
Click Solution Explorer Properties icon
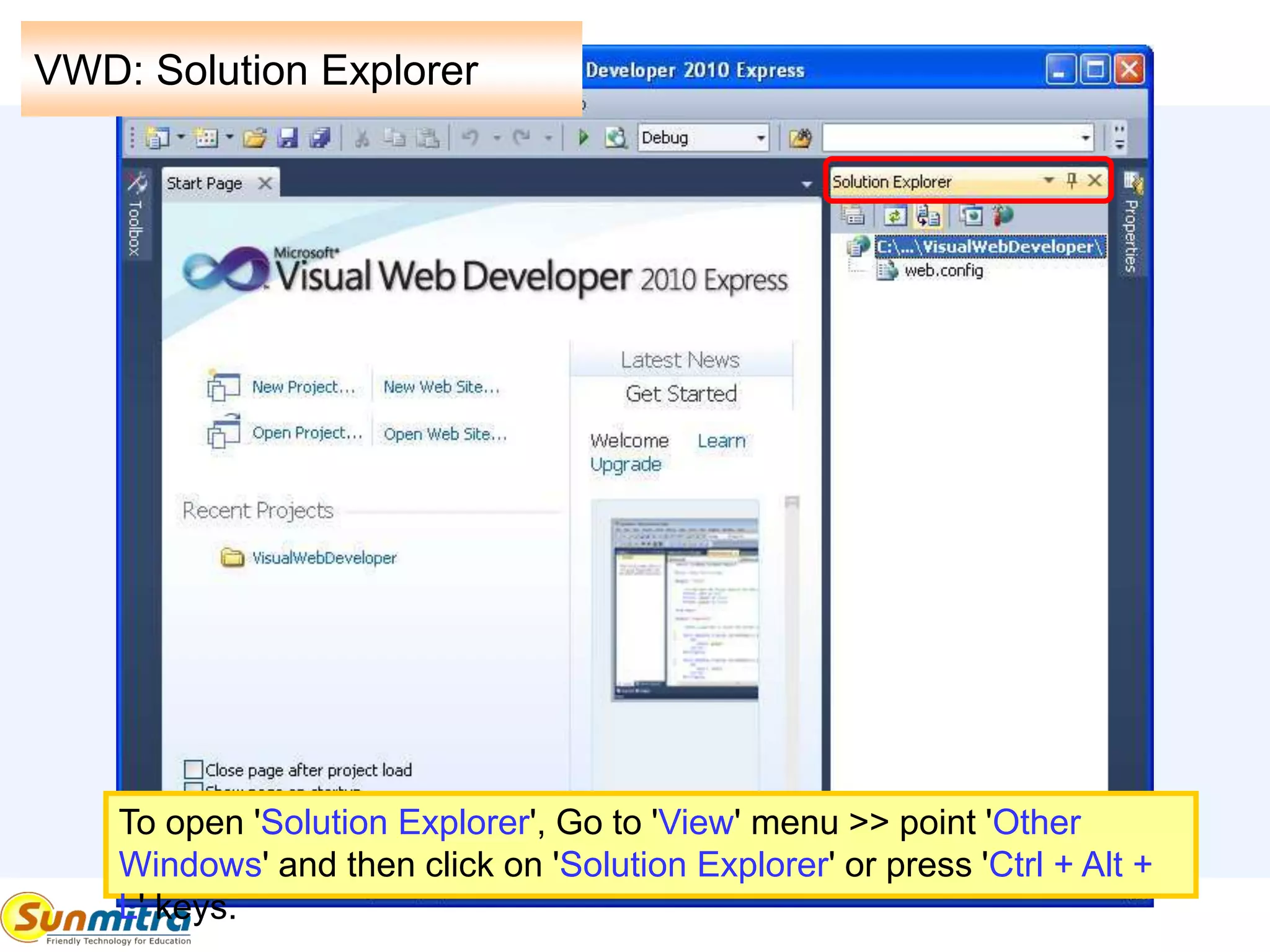[853, 215]
